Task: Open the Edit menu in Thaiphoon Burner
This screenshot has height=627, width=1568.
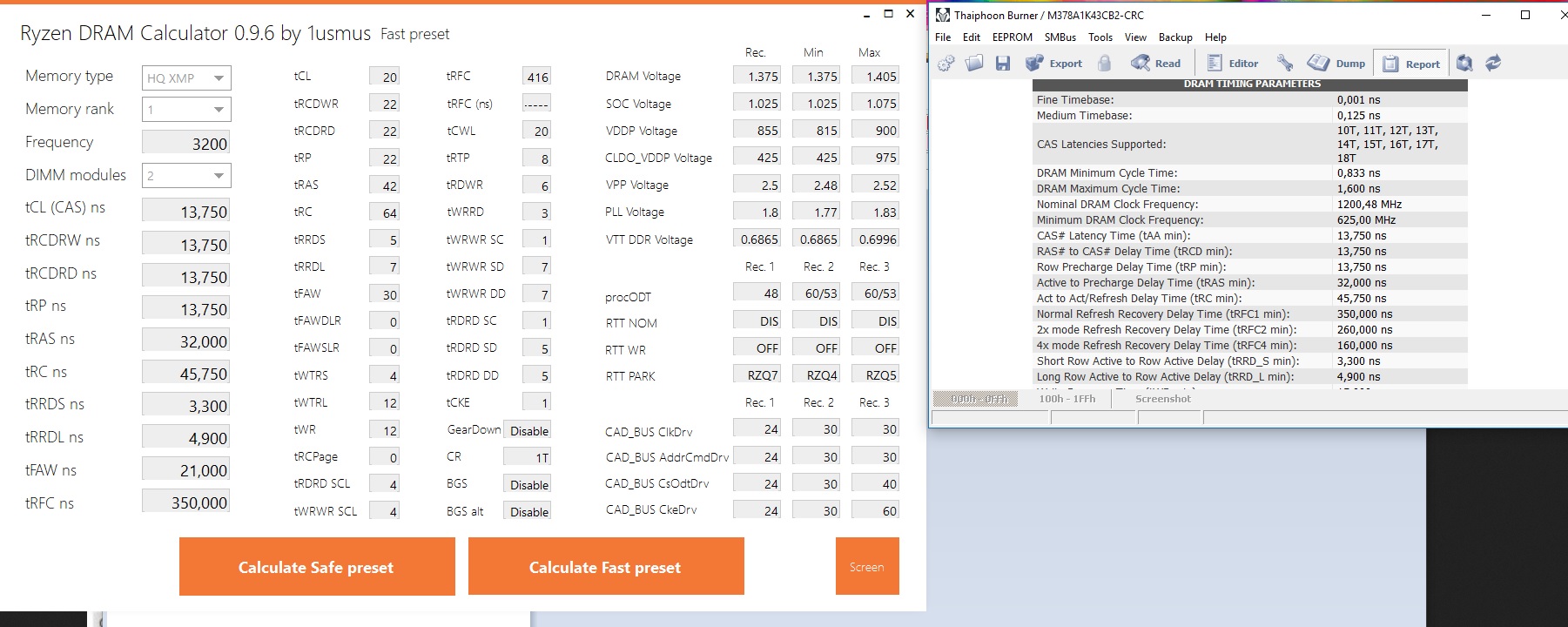Action: pyautogui.click(x=972, y=37)
